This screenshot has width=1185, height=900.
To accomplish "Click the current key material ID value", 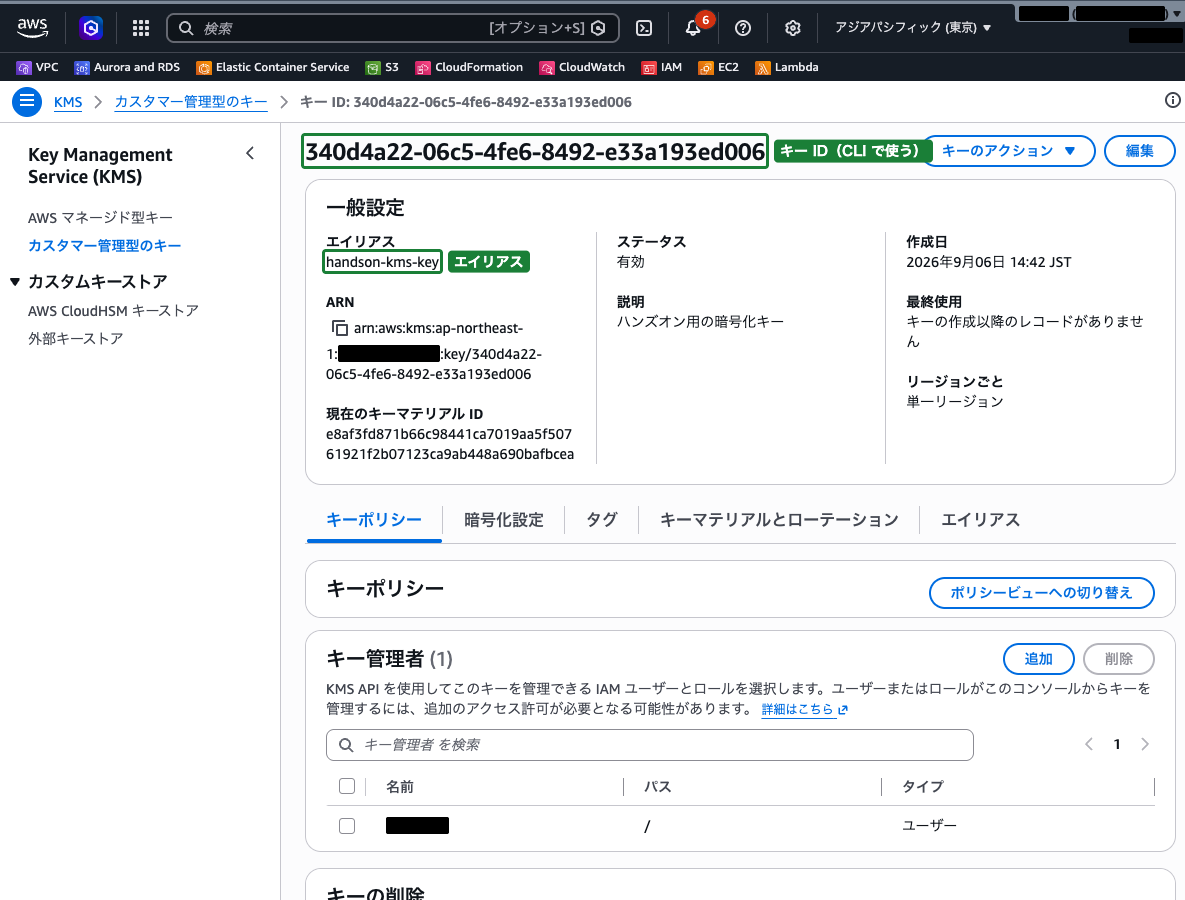I will pos(450,444).
